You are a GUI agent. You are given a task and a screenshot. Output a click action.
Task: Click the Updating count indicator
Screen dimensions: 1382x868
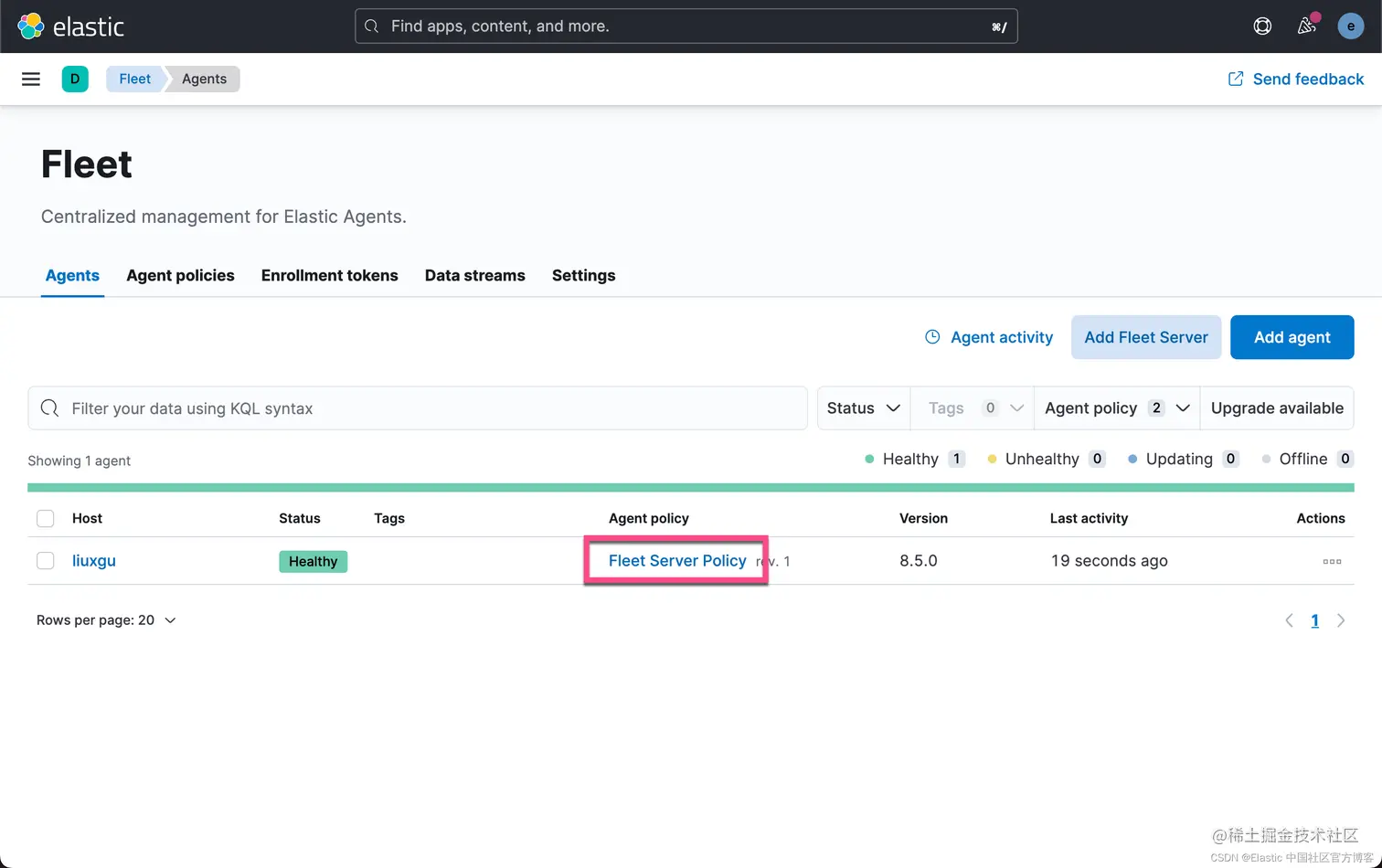pyautogui.click(x=1184, y=459)
